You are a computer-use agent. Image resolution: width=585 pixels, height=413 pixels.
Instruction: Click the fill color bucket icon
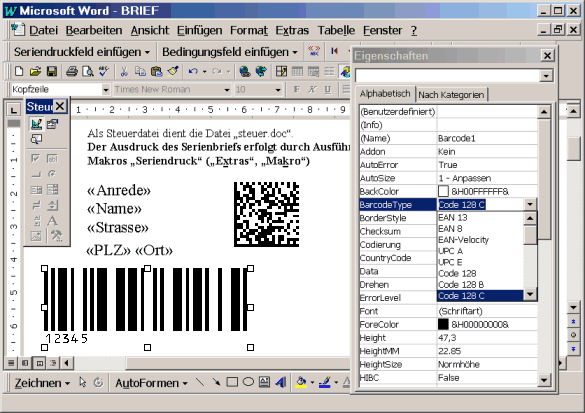[301, 382]
